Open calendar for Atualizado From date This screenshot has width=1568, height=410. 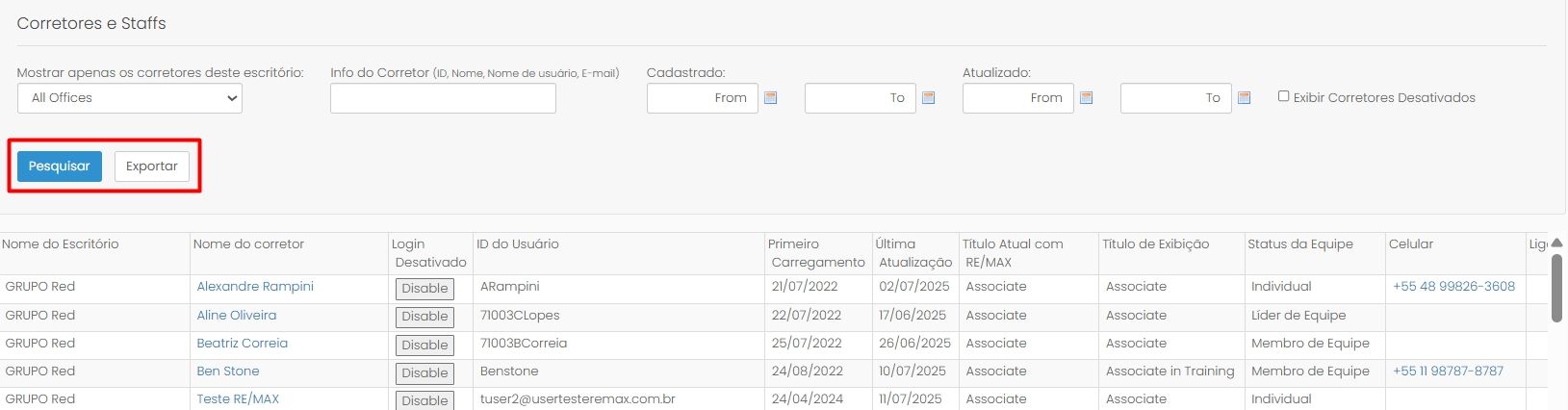(1086, 98)
